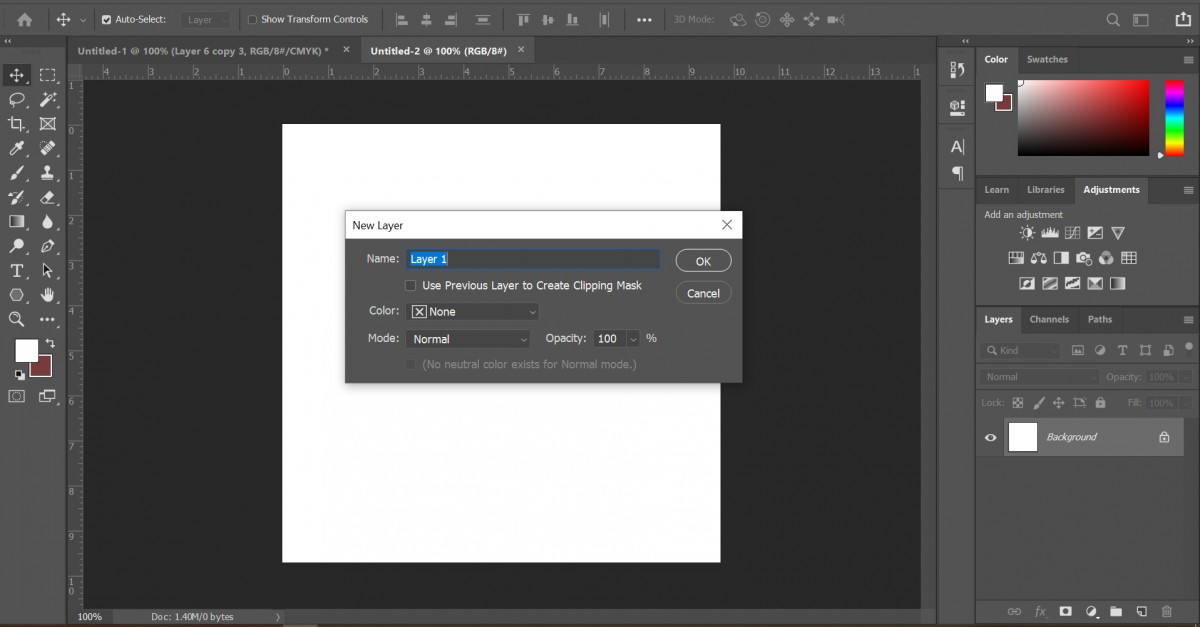The height and width of the screenshot is (627, 1200).
Task: Select the Hand tool
Action: point(48,295)
